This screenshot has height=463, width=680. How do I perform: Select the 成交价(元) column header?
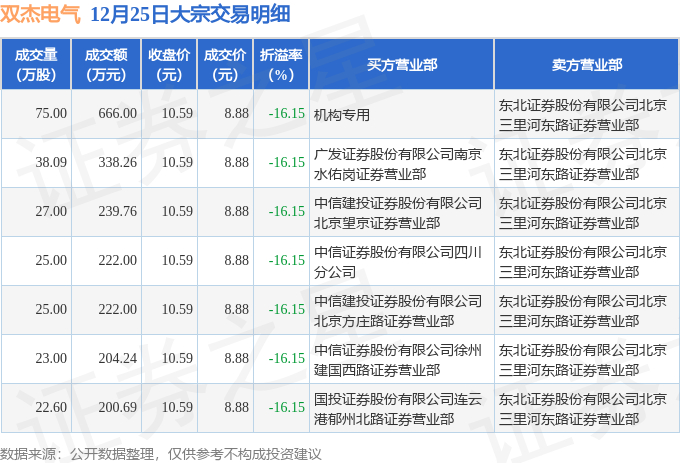pyautogui.click(x=225, y=65)
